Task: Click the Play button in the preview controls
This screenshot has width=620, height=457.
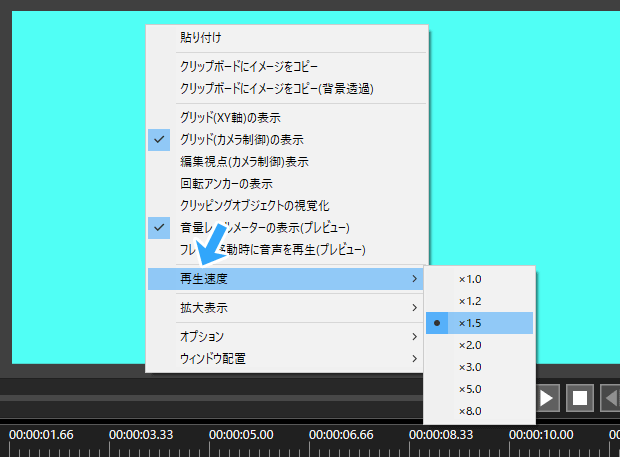Action: tap(548, 398)
